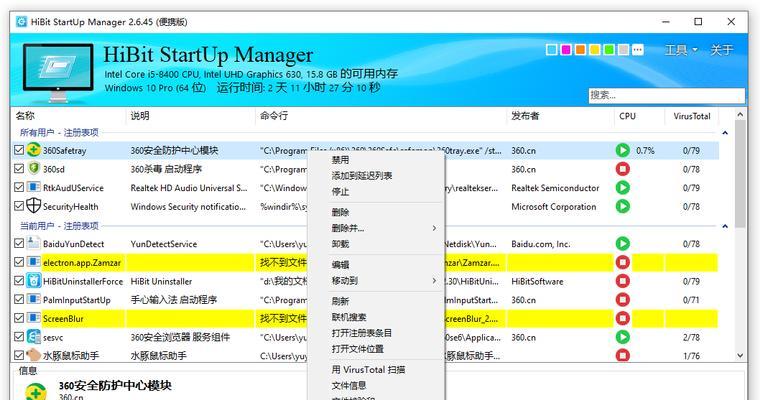Pick the cyan color theme swatch
Screen dimensions: 760x400
pyautogui.click(x=552, y=49)
